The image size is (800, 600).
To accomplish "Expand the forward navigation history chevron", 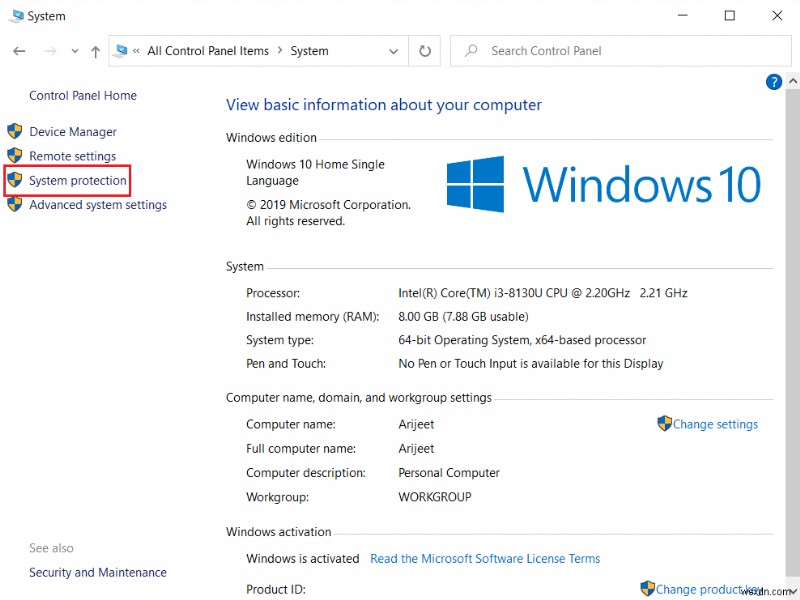I will pyautogui.click(x=74, y=50).
